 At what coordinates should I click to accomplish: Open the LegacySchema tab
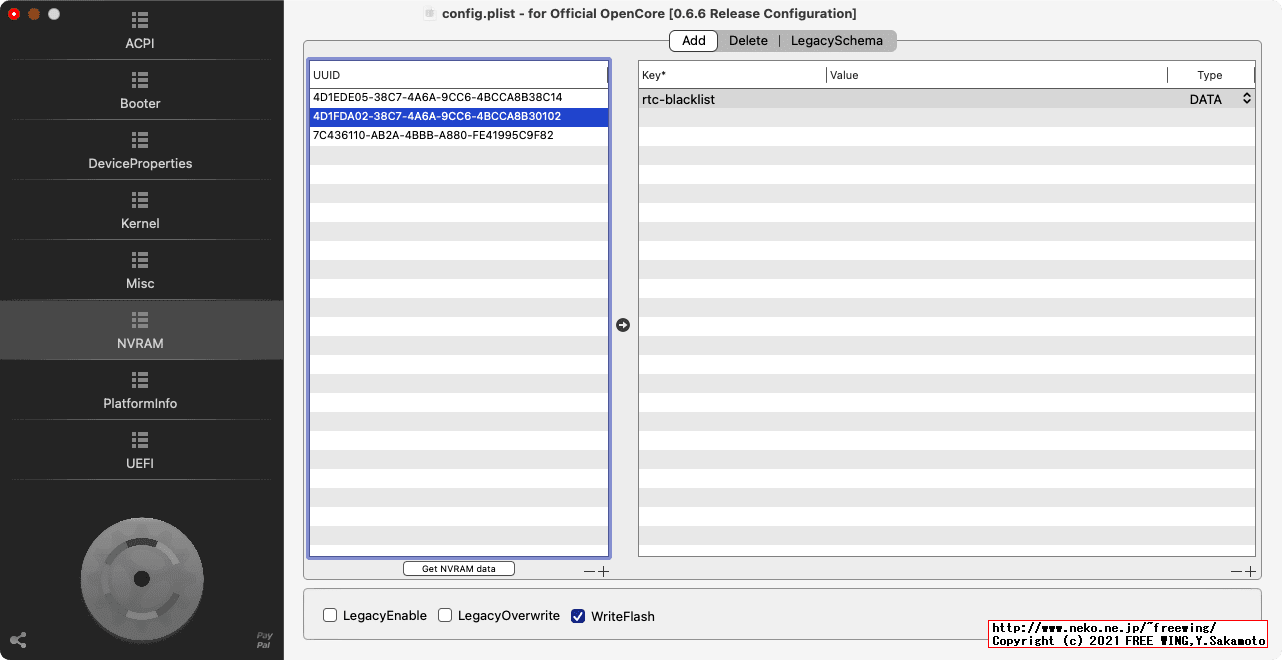tap(837, 41)
